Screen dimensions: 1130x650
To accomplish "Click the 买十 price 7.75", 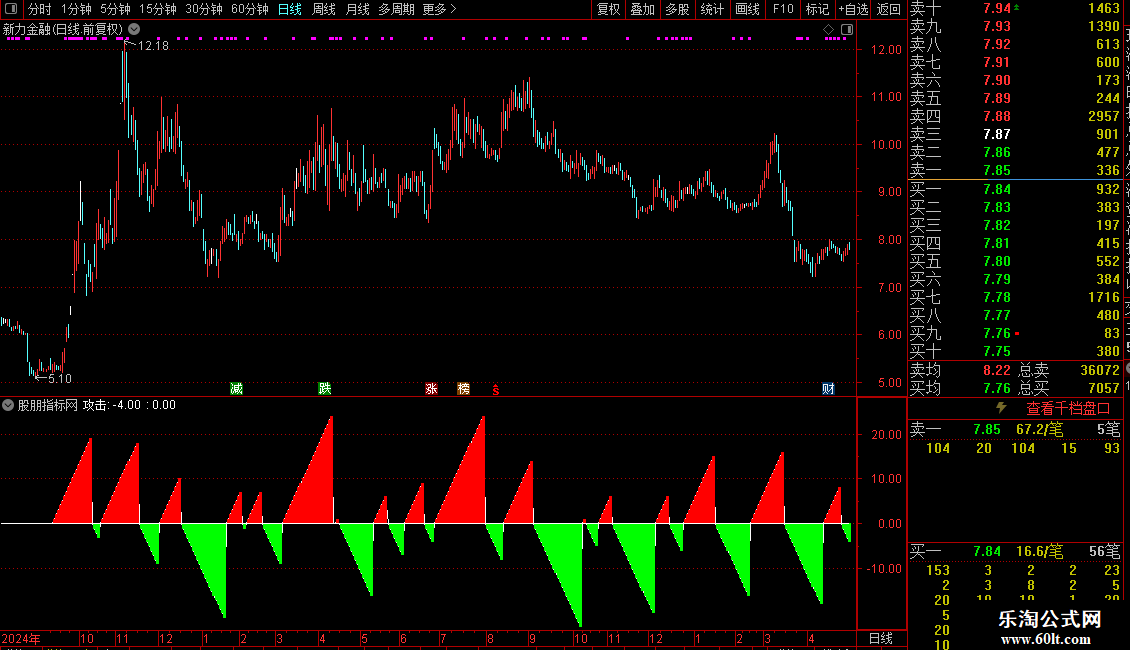I will pyautogui.click(x=997, y=351).
